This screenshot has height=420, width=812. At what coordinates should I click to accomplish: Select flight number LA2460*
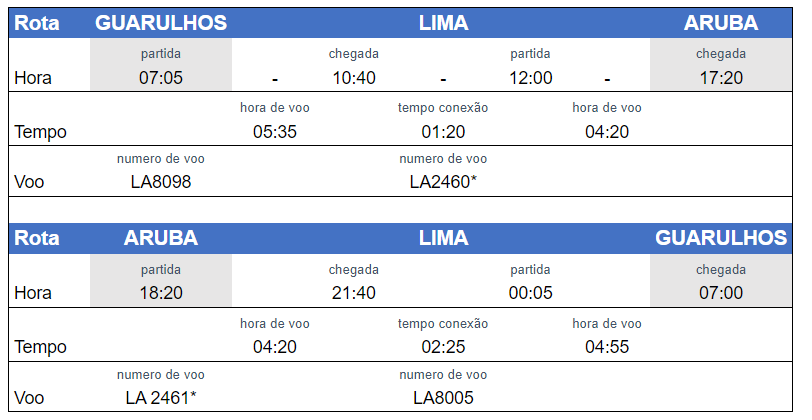pyautogui.click(x=443, y=182)
